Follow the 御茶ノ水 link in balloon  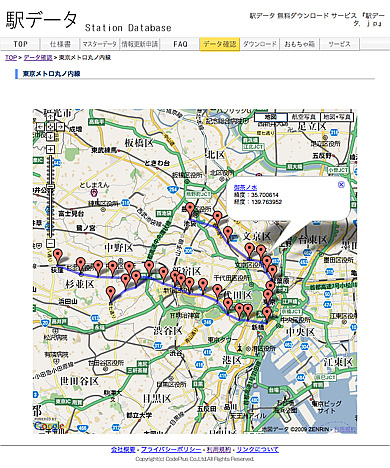[x=245, y=188]
